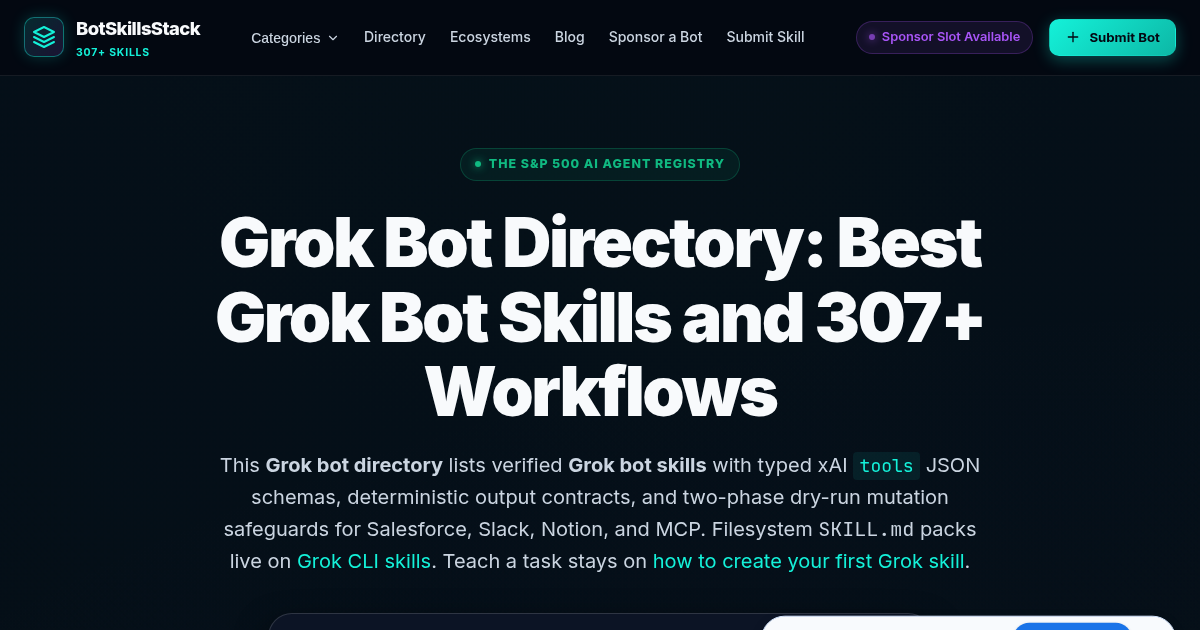Open the Submit Skill nav link
Image resolution: width=1200 pixels, height=630 pixels.
coord(765,37)
